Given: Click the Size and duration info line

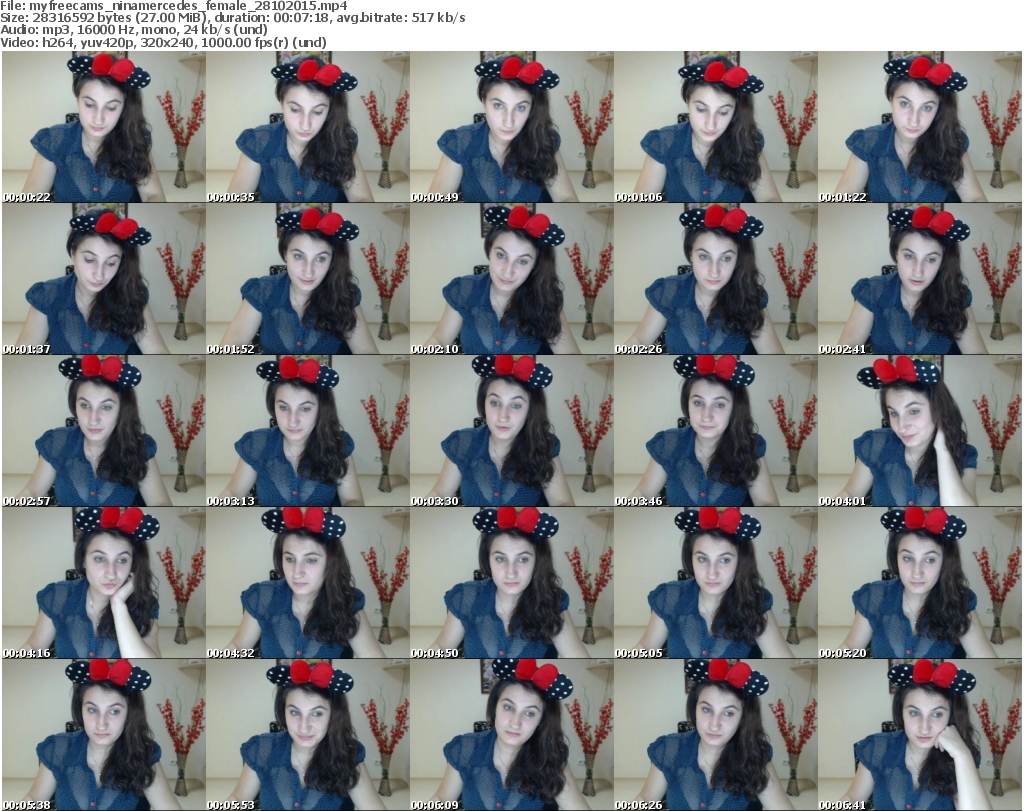Looking at the screenshot, I should tap(232, 18).
